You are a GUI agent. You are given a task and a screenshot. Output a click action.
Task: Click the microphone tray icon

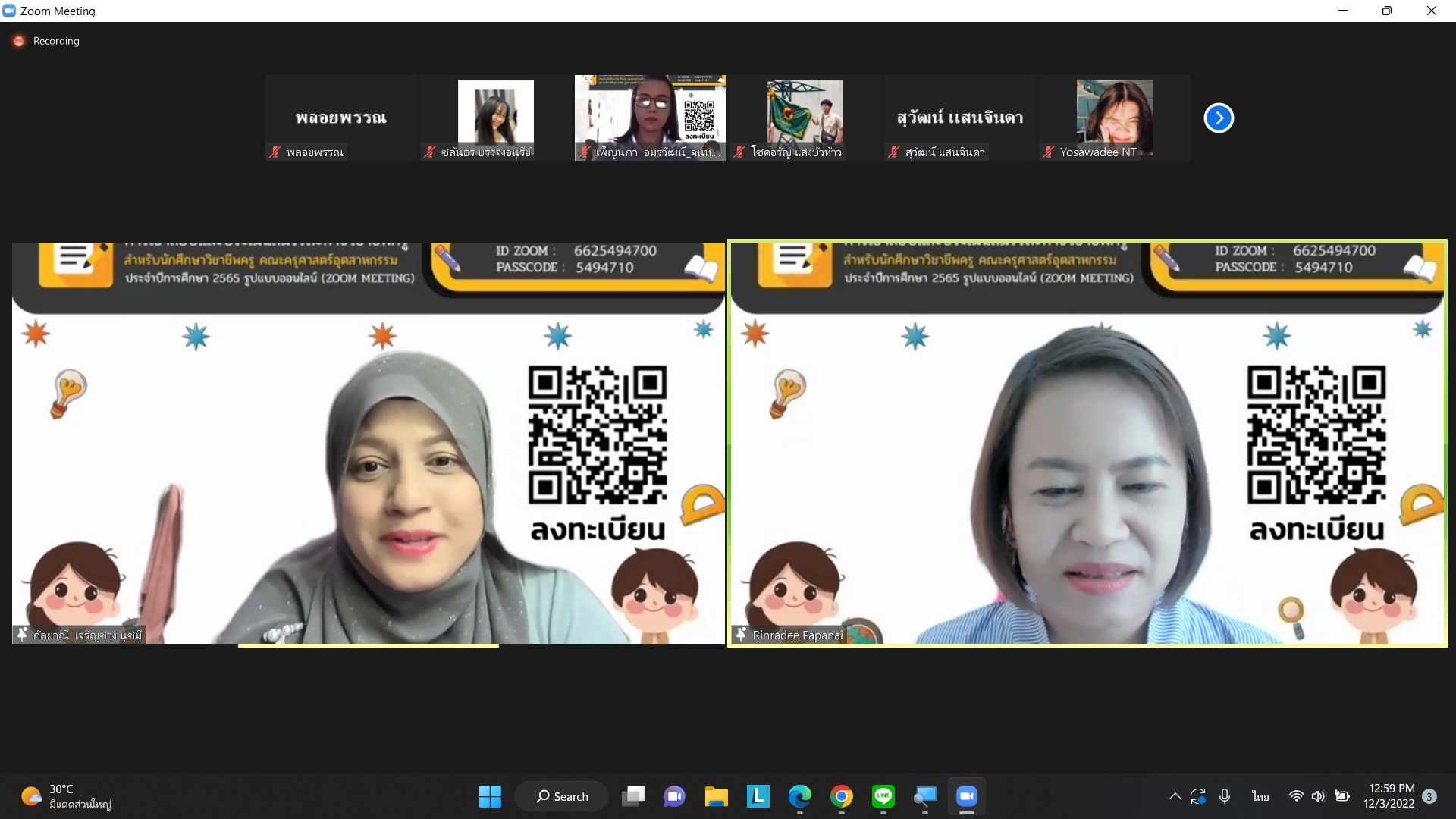[1225, 796]
